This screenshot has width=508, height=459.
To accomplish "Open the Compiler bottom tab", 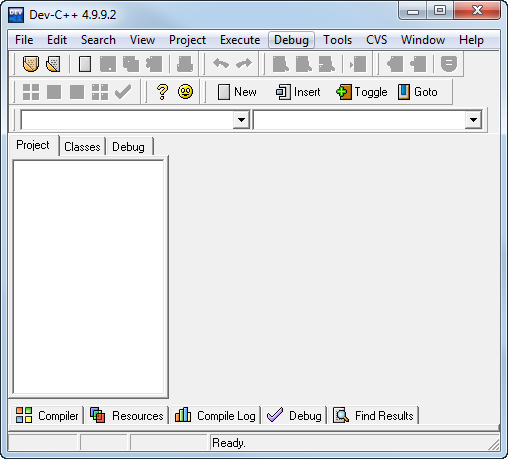I will pyautogui.click(x=47, y=415).
